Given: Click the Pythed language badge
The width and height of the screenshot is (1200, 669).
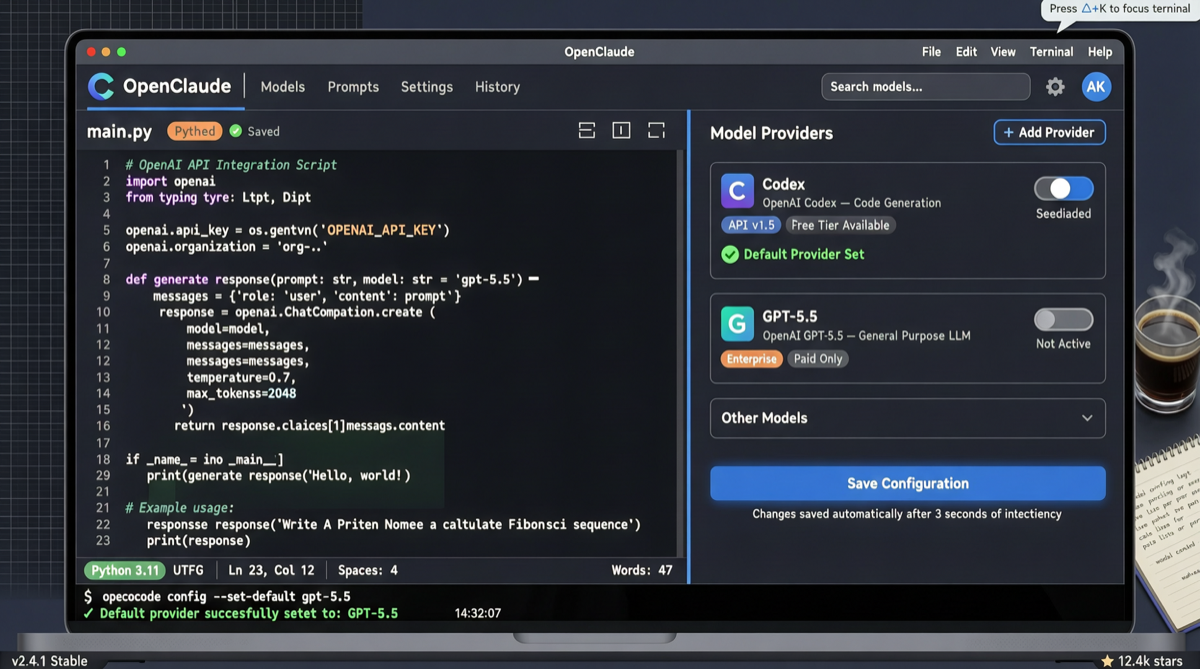Looking at the screenshot, I should pyautogui.click(x=194, y=131).
